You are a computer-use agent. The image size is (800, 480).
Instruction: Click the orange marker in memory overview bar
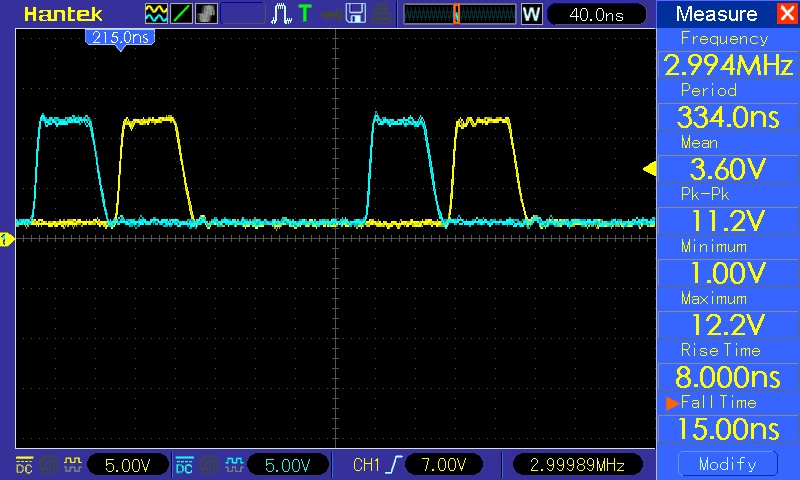(457, 14)
